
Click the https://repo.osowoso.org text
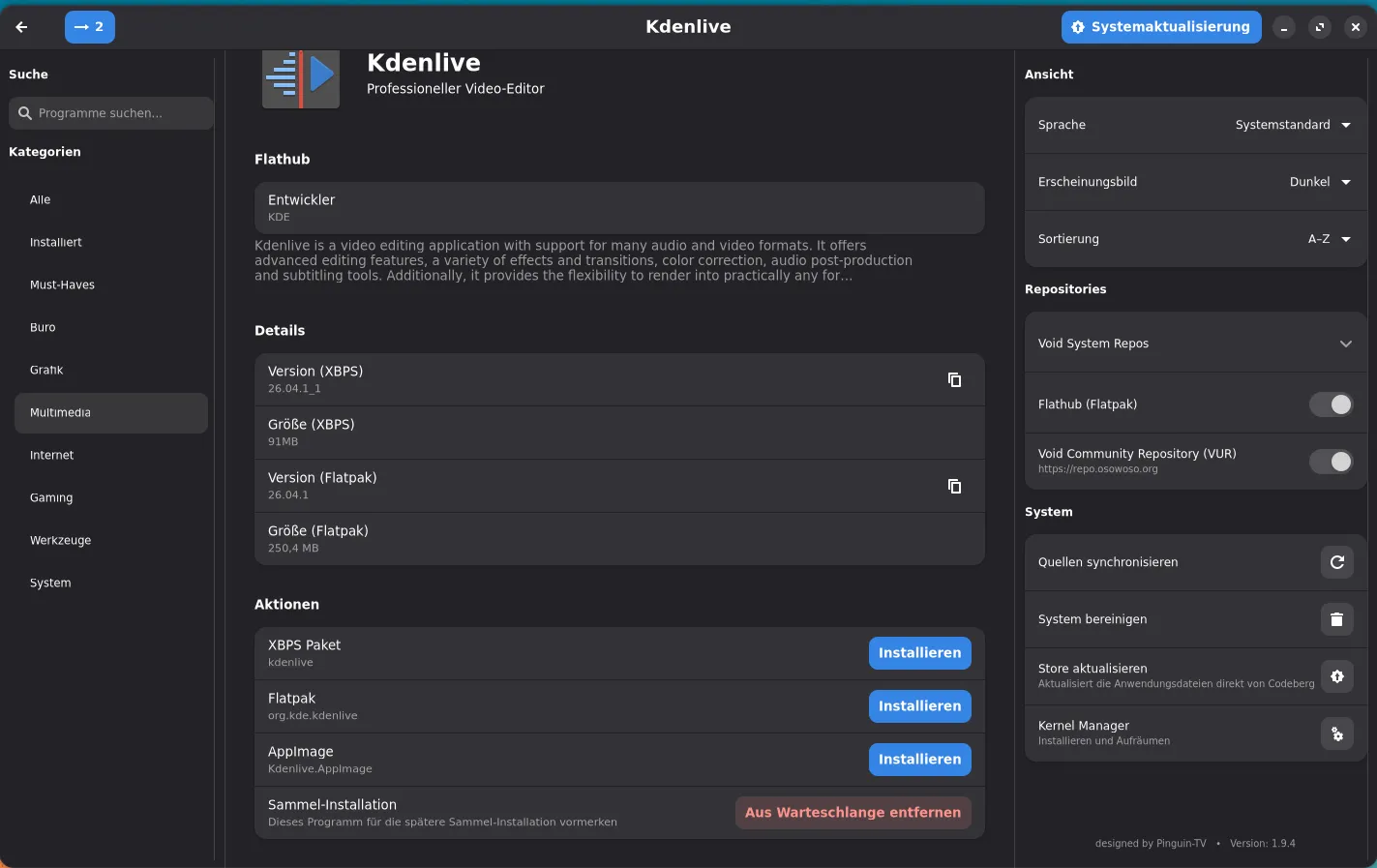1097,469
